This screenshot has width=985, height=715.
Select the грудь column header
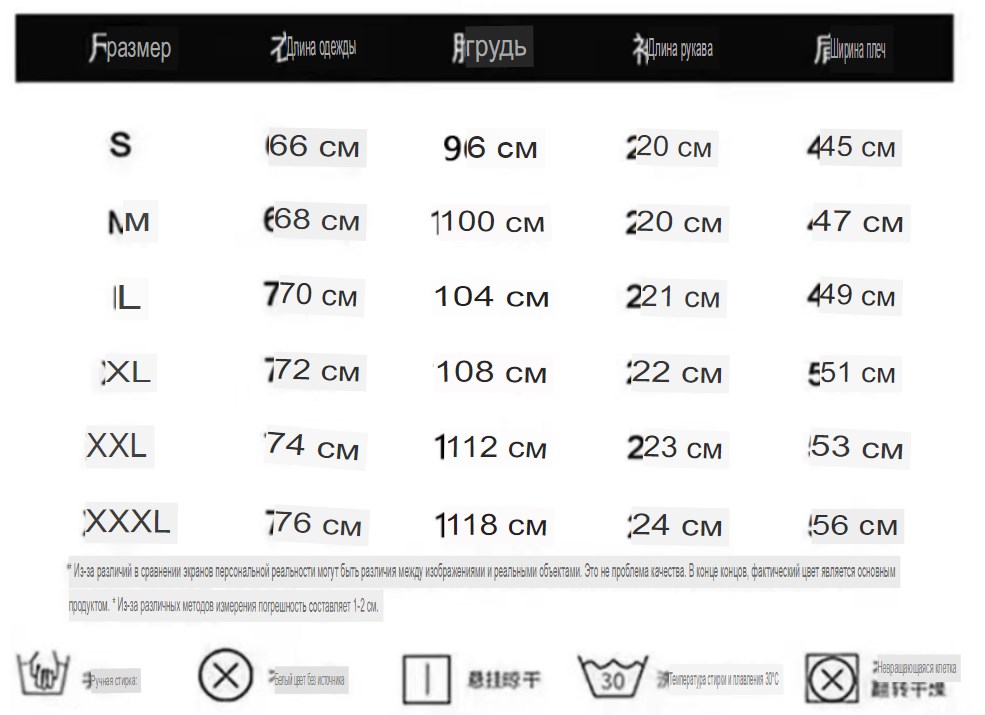(x=489, y=47)
